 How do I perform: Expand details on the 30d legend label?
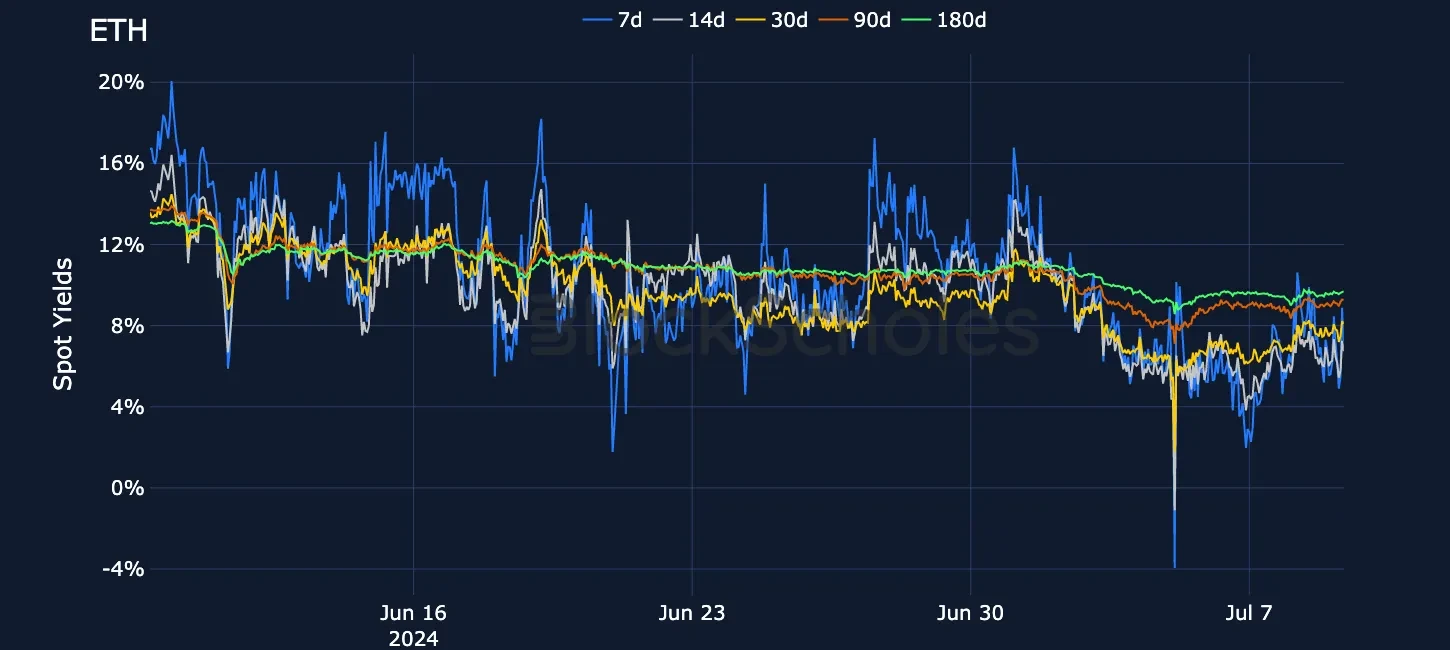point(790,19)
